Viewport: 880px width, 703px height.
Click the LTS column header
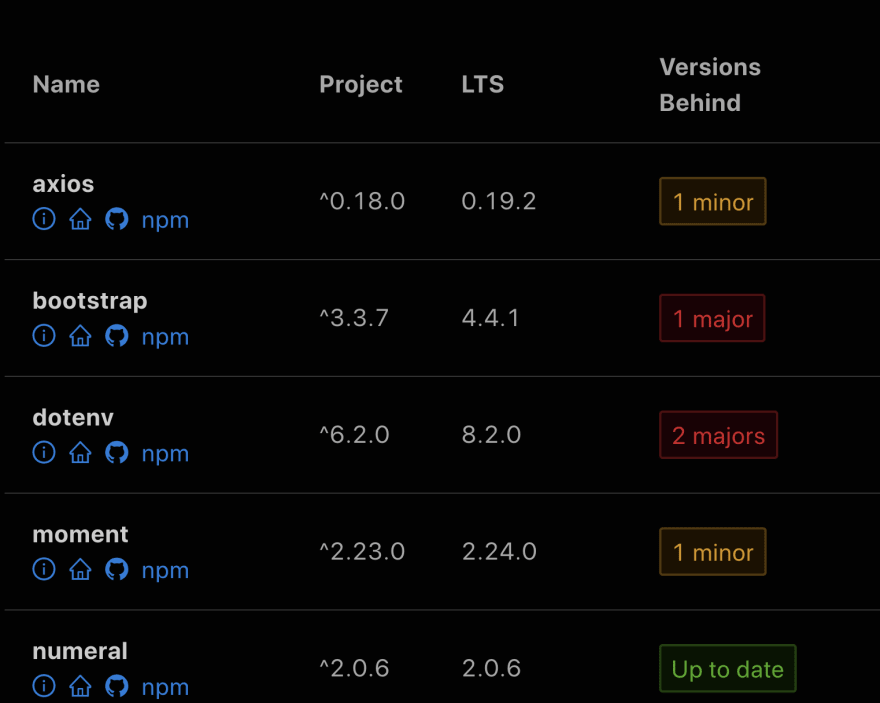[x=483, y=84]
